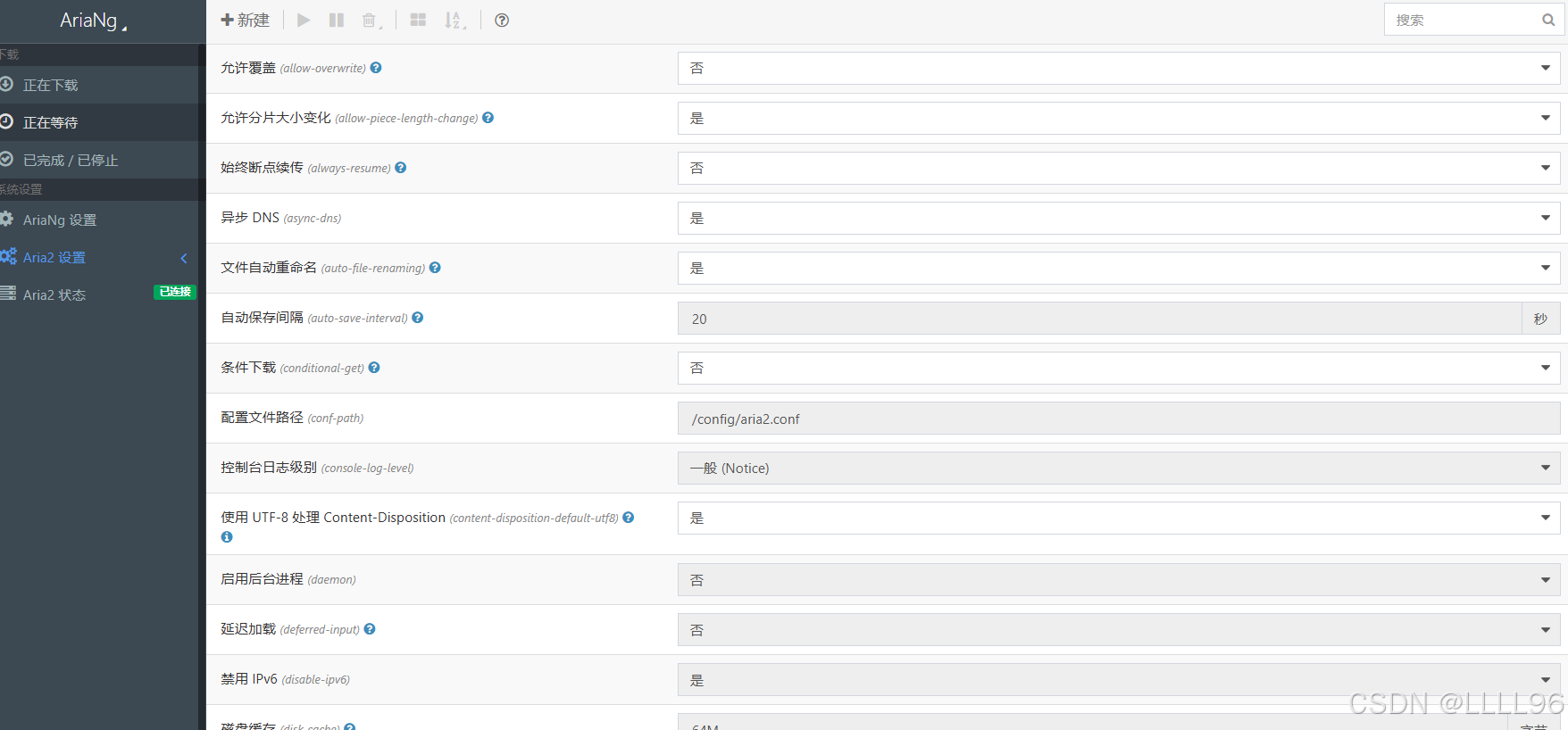This screenshot has height=730, width=1568.
Task: Open 始终断点续传 always-resume dropdown
Action: click(1119, 169)
